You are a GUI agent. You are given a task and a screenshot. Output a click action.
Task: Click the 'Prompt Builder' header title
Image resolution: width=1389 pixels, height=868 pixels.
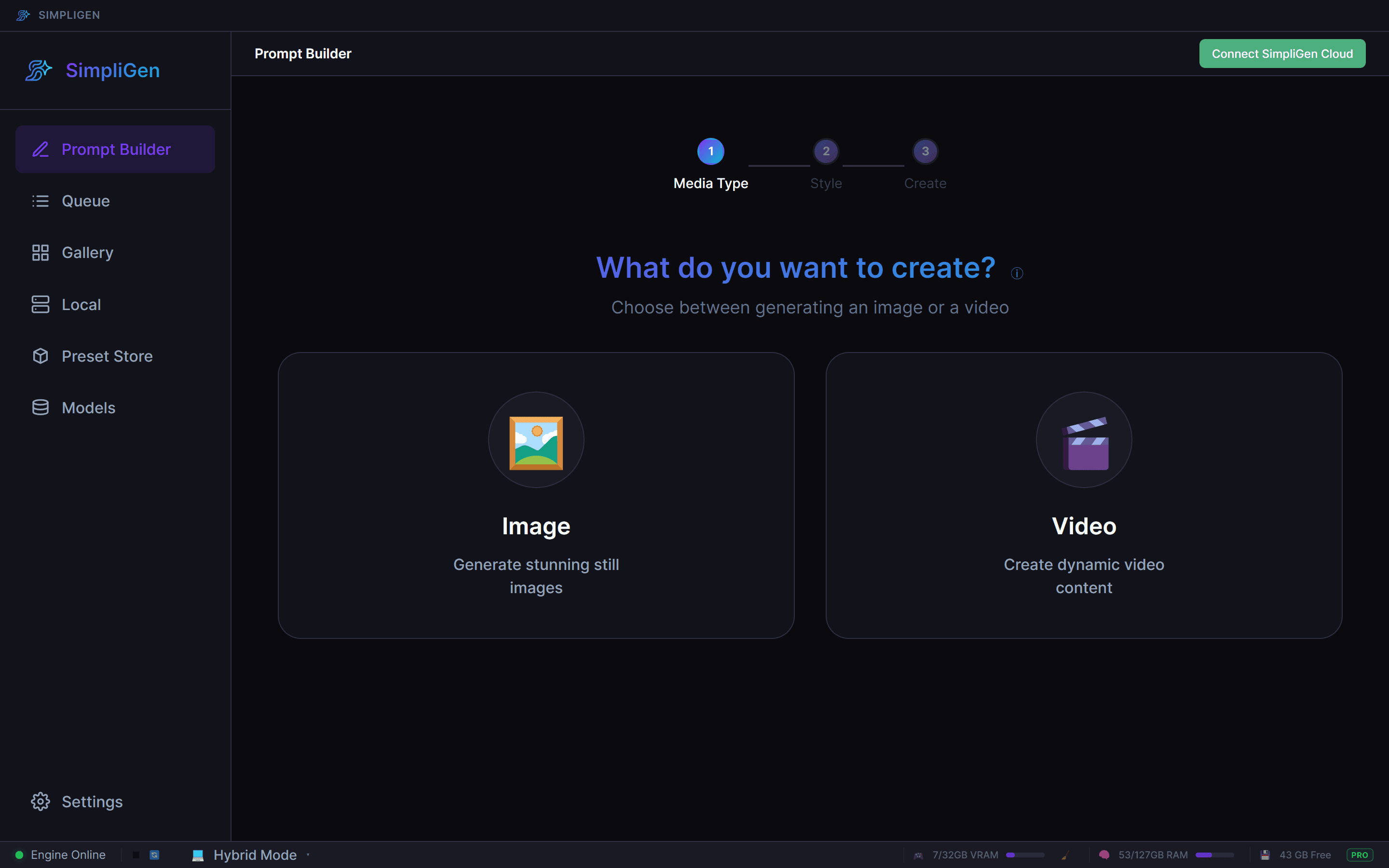click(303, 54)
